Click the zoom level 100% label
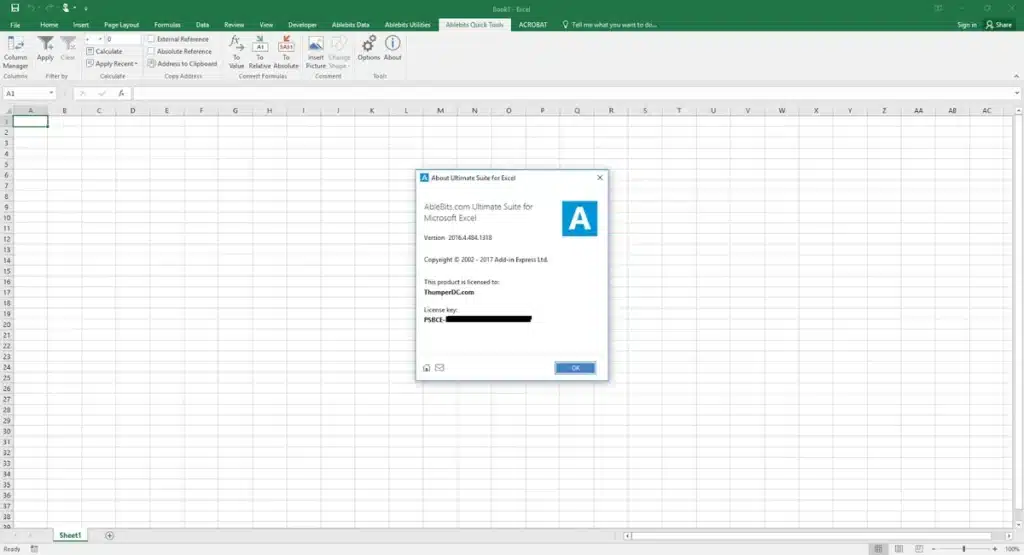 pos(1012,549)
